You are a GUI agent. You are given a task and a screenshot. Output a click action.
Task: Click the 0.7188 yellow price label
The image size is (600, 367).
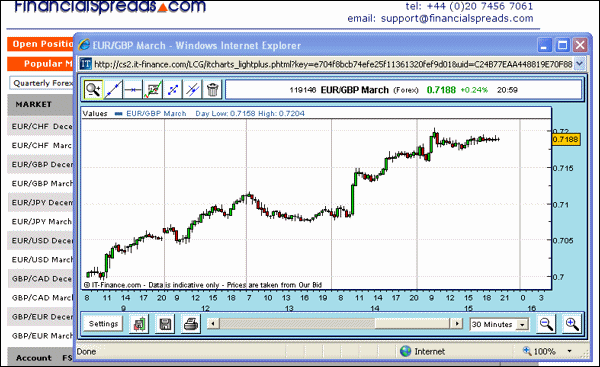(566, 140)
